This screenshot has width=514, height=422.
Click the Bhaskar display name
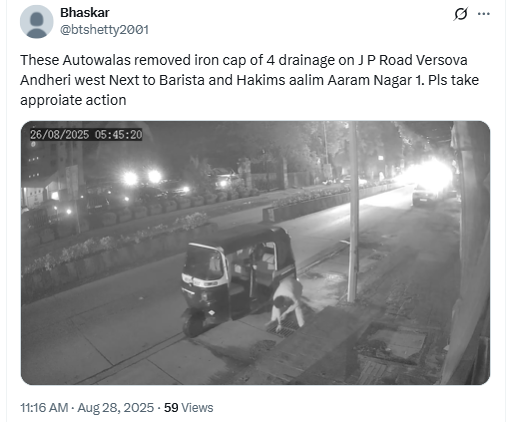coord(85,13)
